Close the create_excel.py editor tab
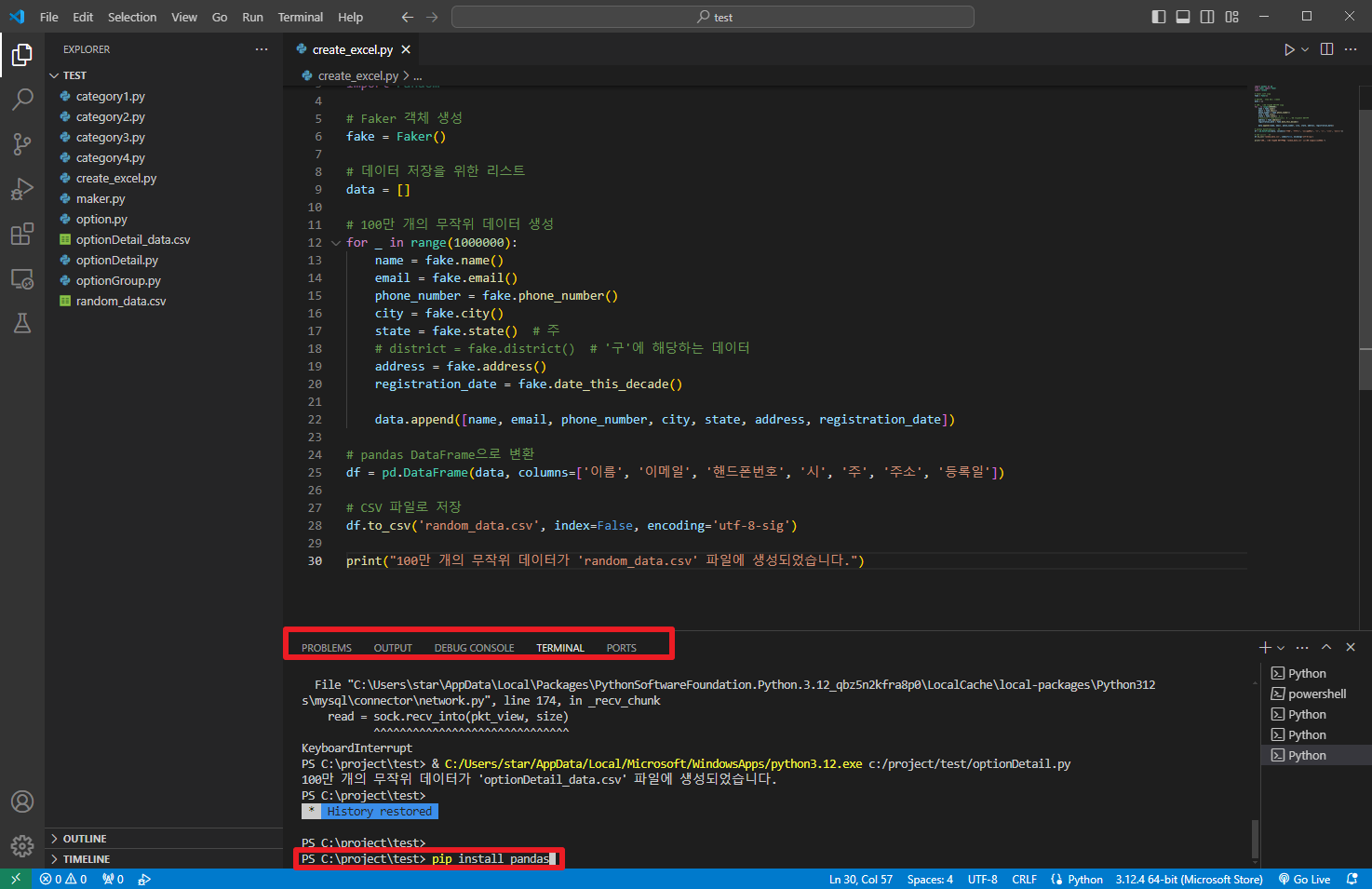Viewport: 1372px width, 889px height. point(406,49)
